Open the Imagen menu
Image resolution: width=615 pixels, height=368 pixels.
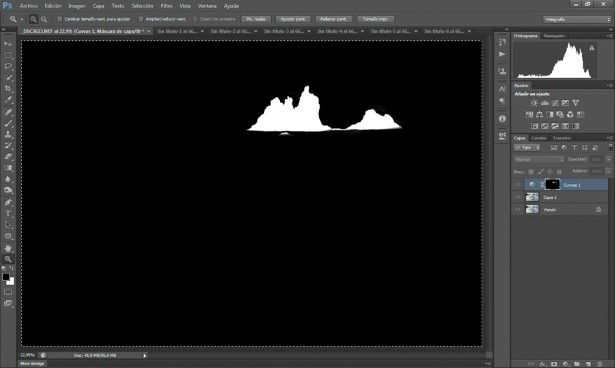[76, 6]
